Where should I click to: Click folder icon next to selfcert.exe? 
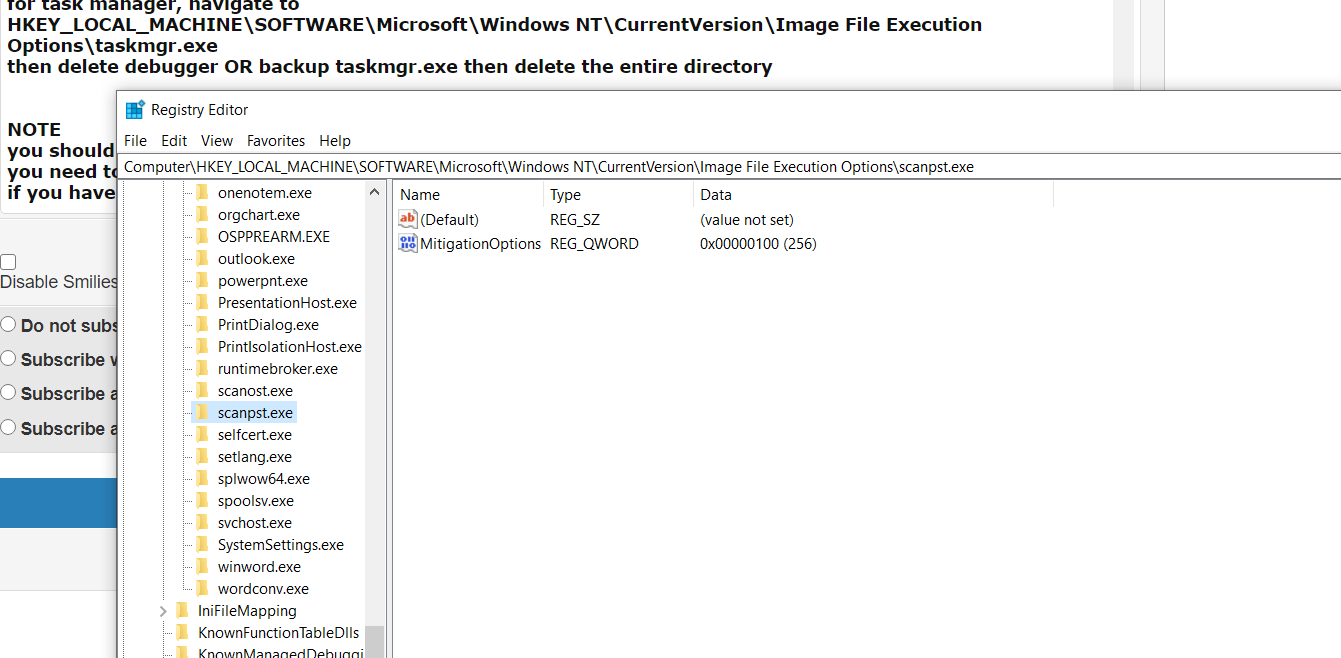[x=202, y=435]
